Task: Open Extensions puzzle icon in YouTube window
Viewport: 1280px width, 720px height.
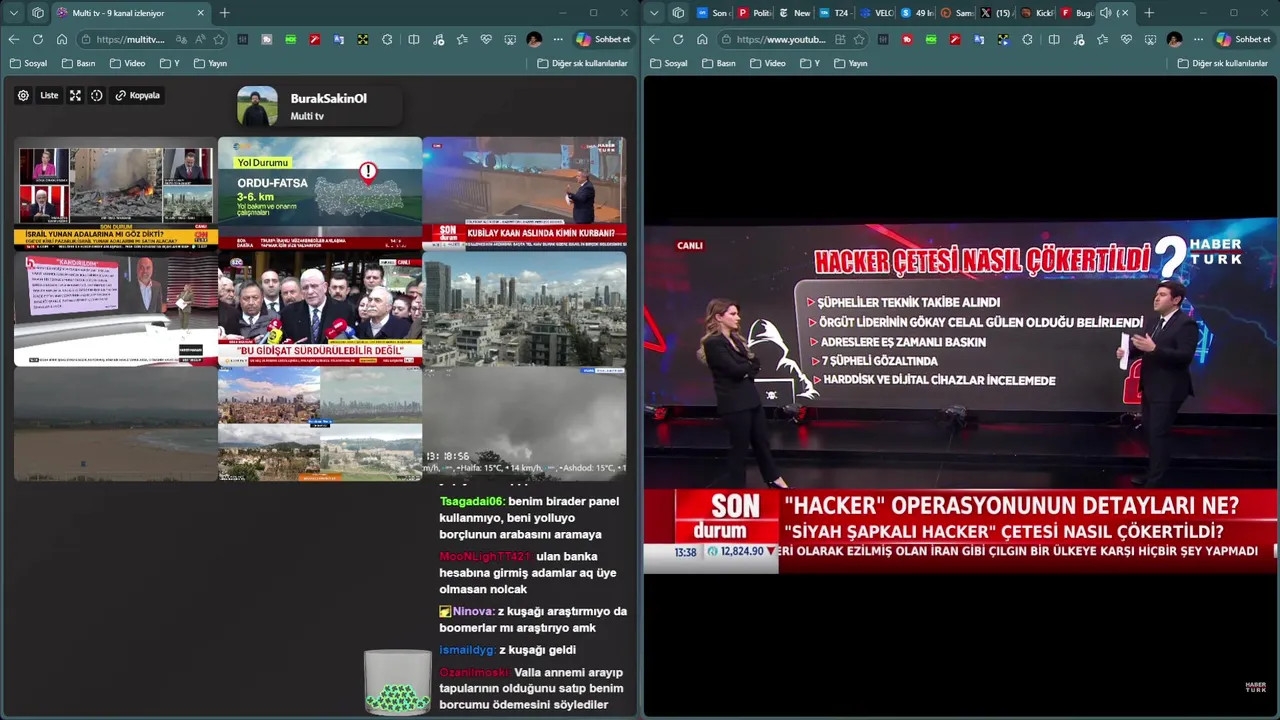Action: point(1027,39)
